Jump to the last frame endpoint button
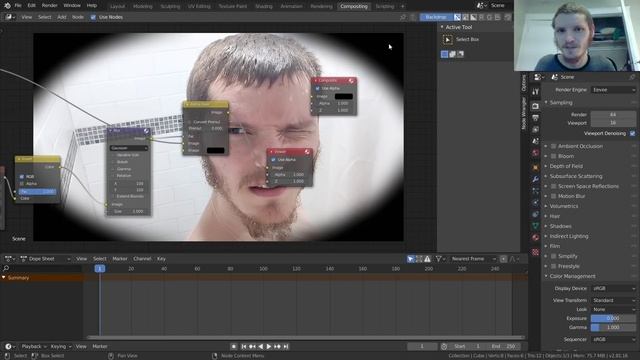The image size is (640, 360). coord(286,347)
